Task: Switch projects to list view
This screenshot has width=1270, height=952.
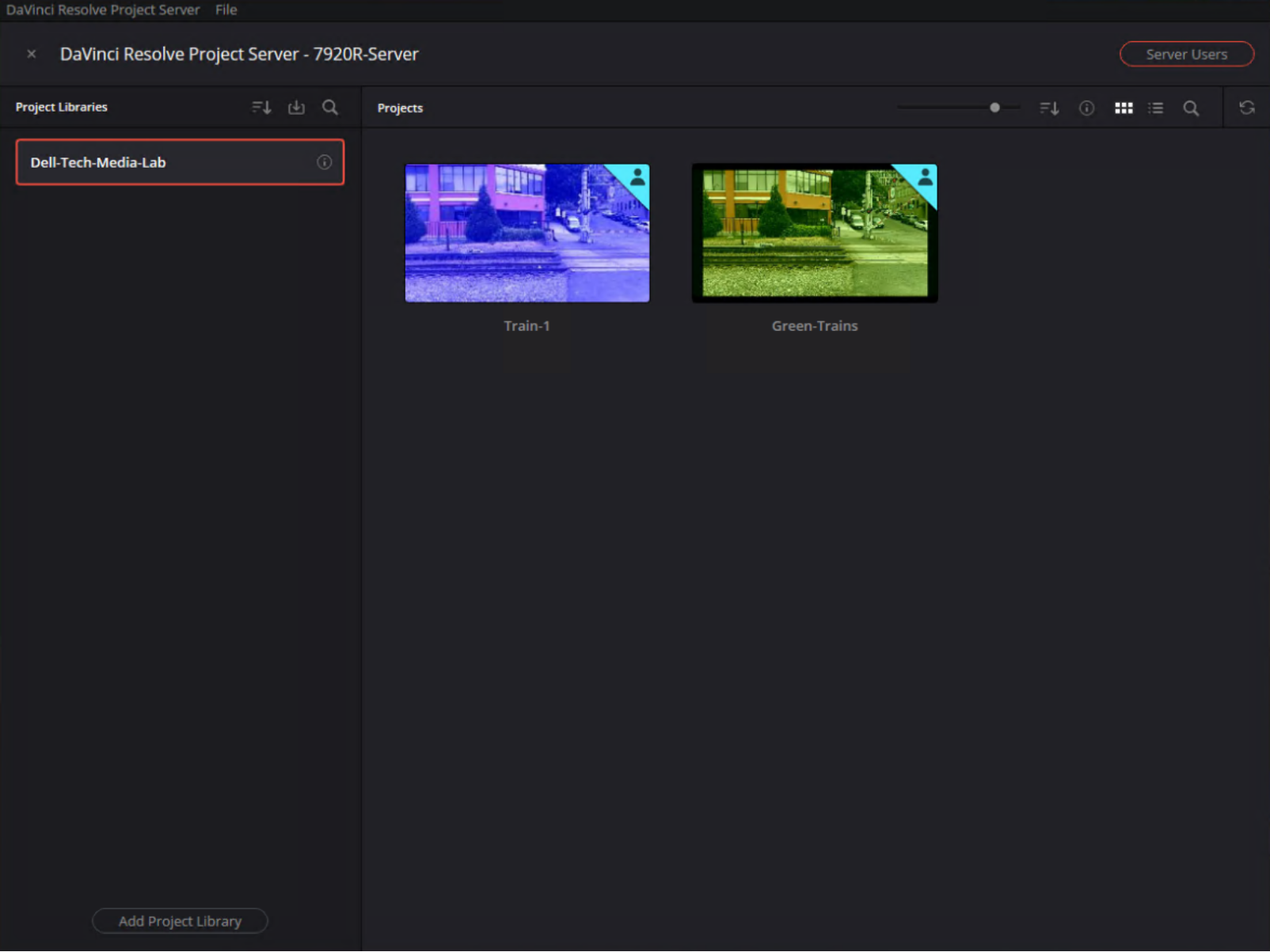Action: (1156, 108)
